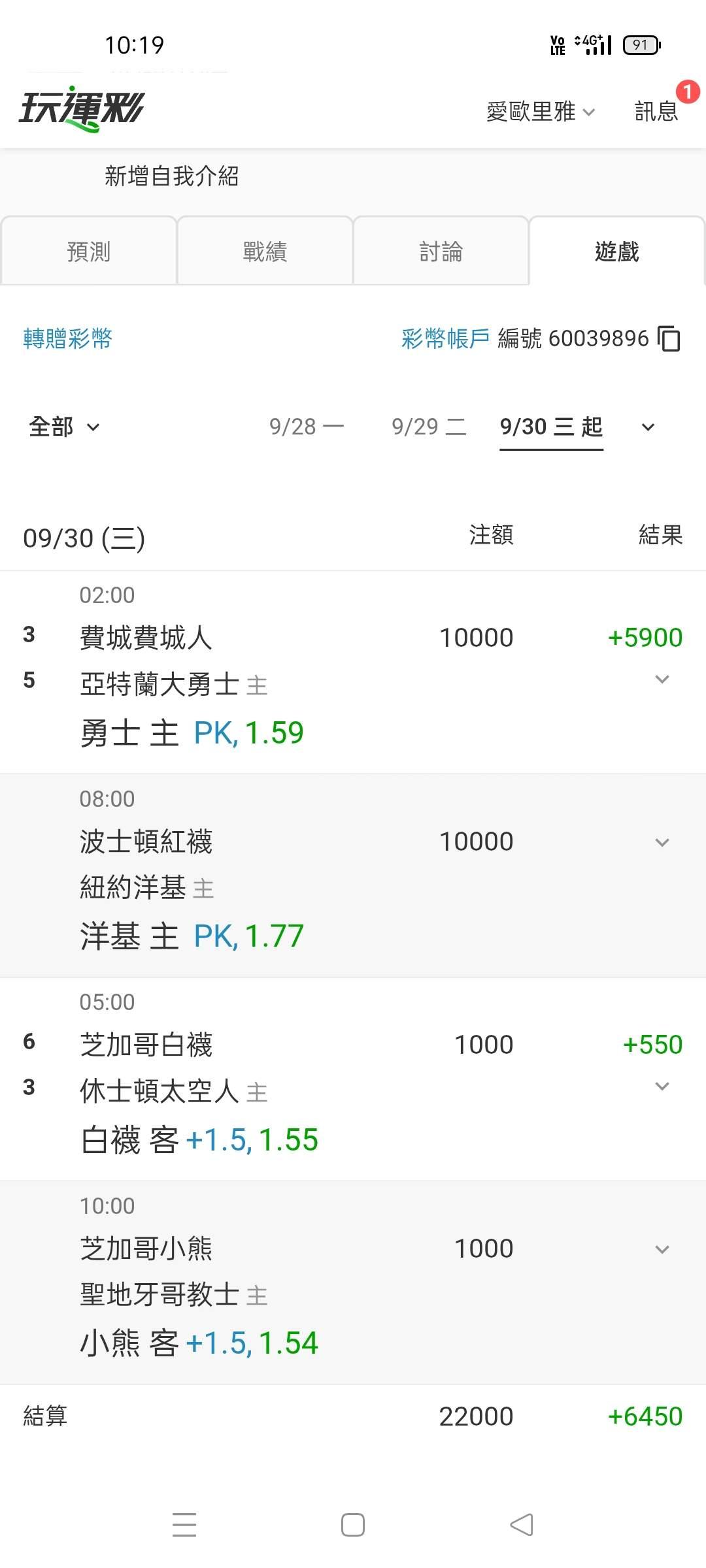Tap the 玩運彩 logo
This screenshot has height=1568, width=706.
tap(82, 108)
